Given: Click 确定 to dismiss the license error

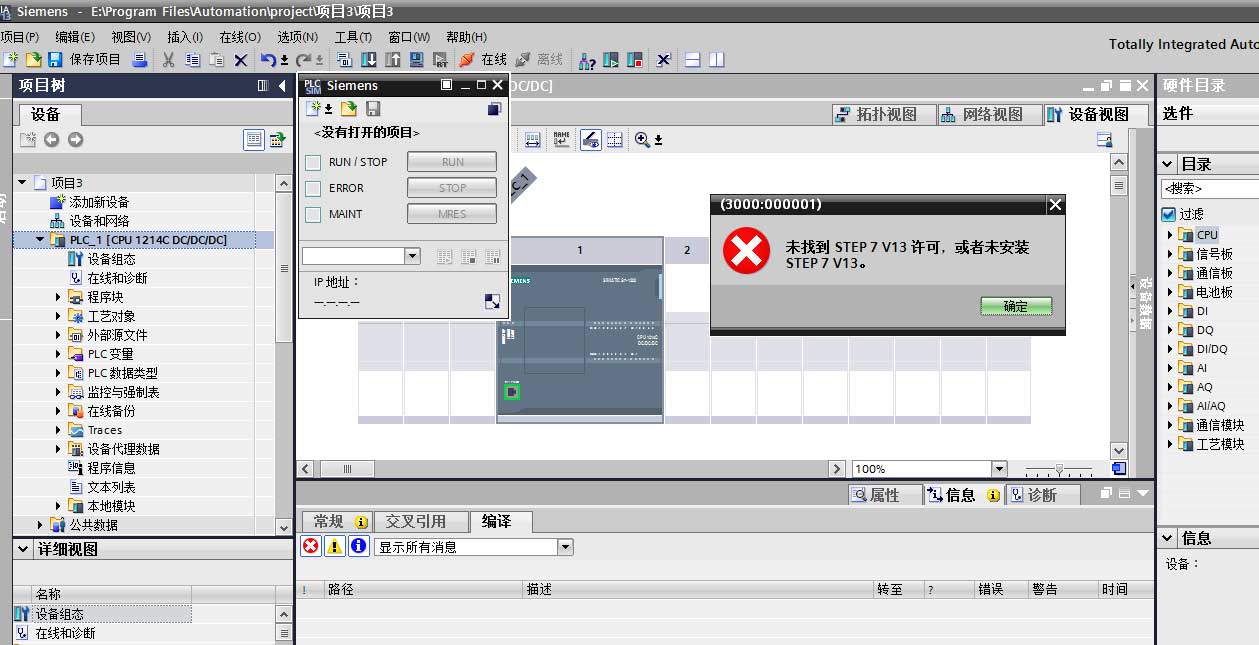Looking at the screenshot, I should (1015, 306).
